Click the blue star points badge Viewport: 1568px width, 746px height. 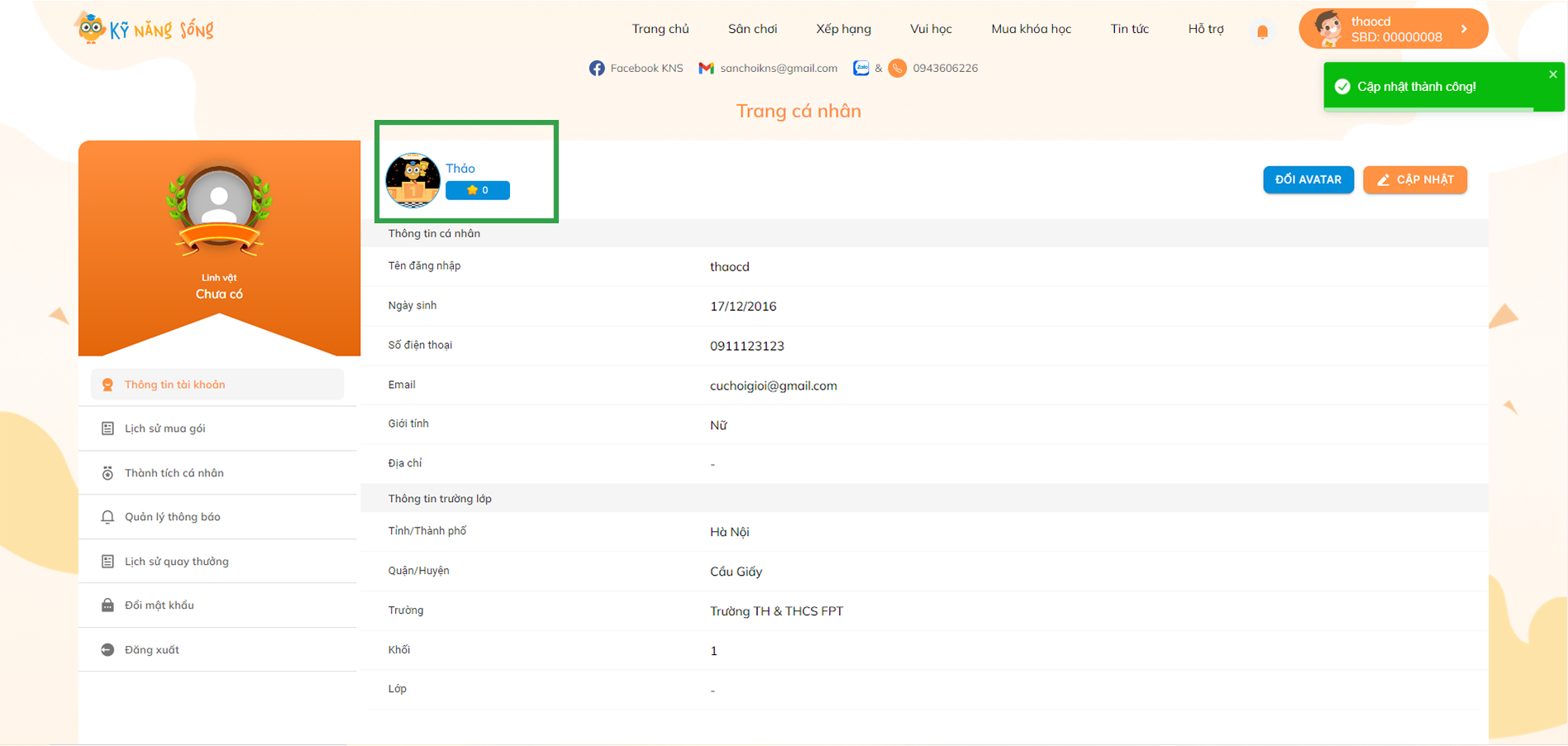tap(478, 190)
